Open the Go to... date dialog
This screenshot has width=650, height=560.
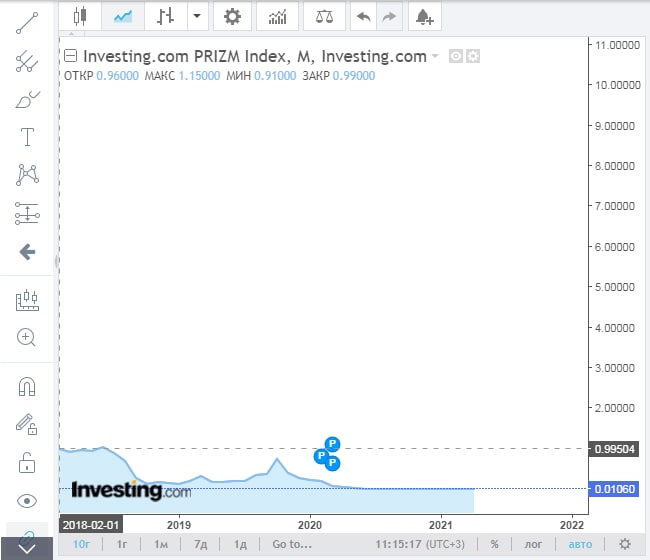(292, 544)
